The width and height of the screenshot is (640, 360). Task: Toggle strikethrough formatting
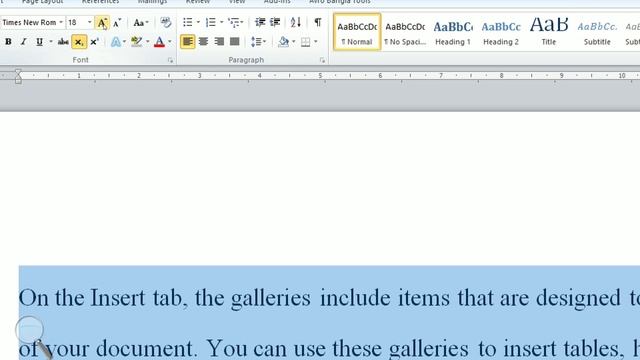pos(63,42)
